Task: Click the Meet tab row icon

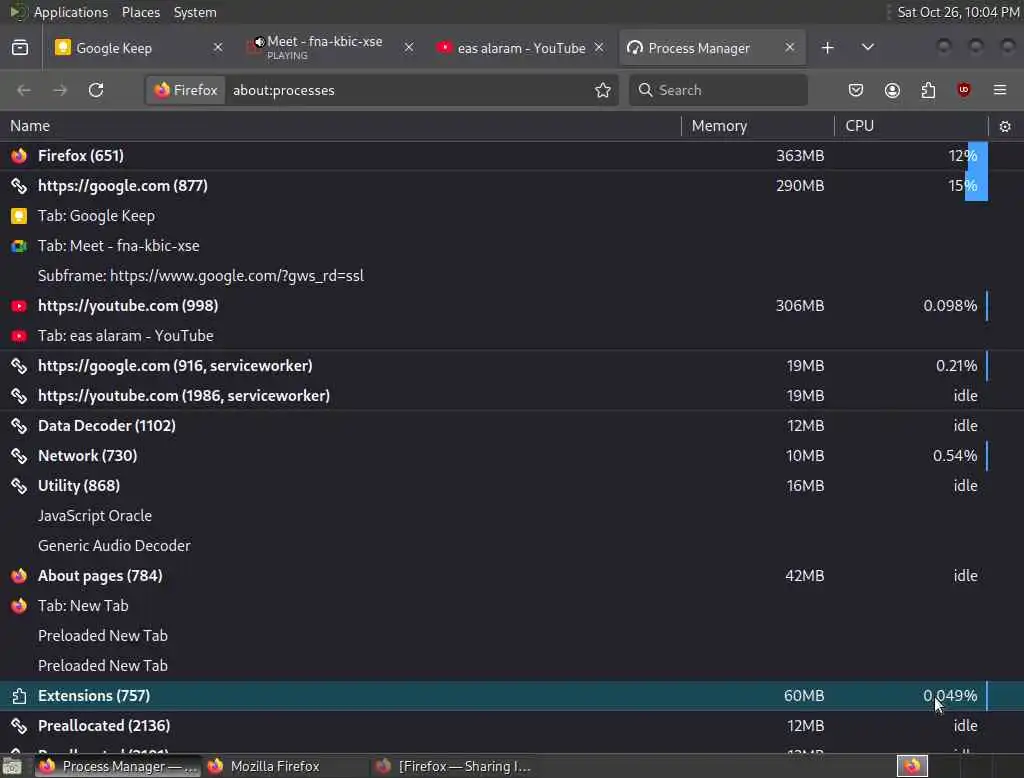Action: 19,246
